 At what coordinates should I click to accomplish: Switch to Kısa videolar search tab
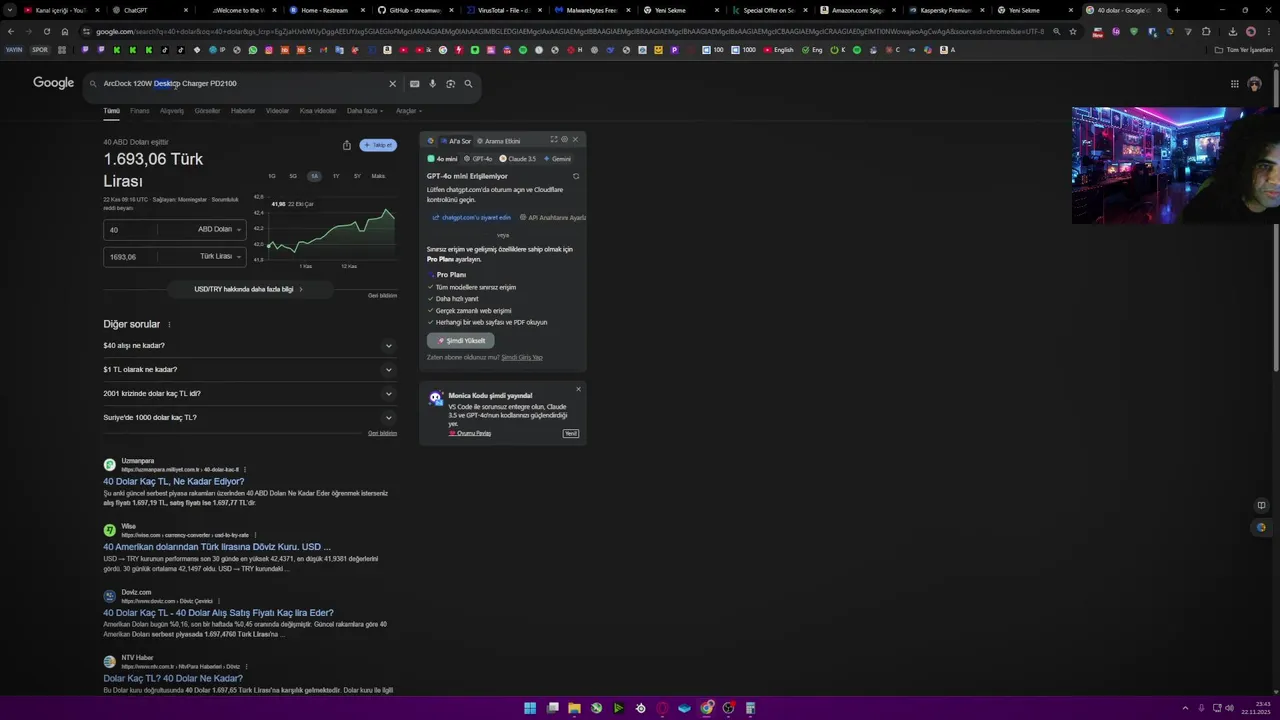point(318,111)
